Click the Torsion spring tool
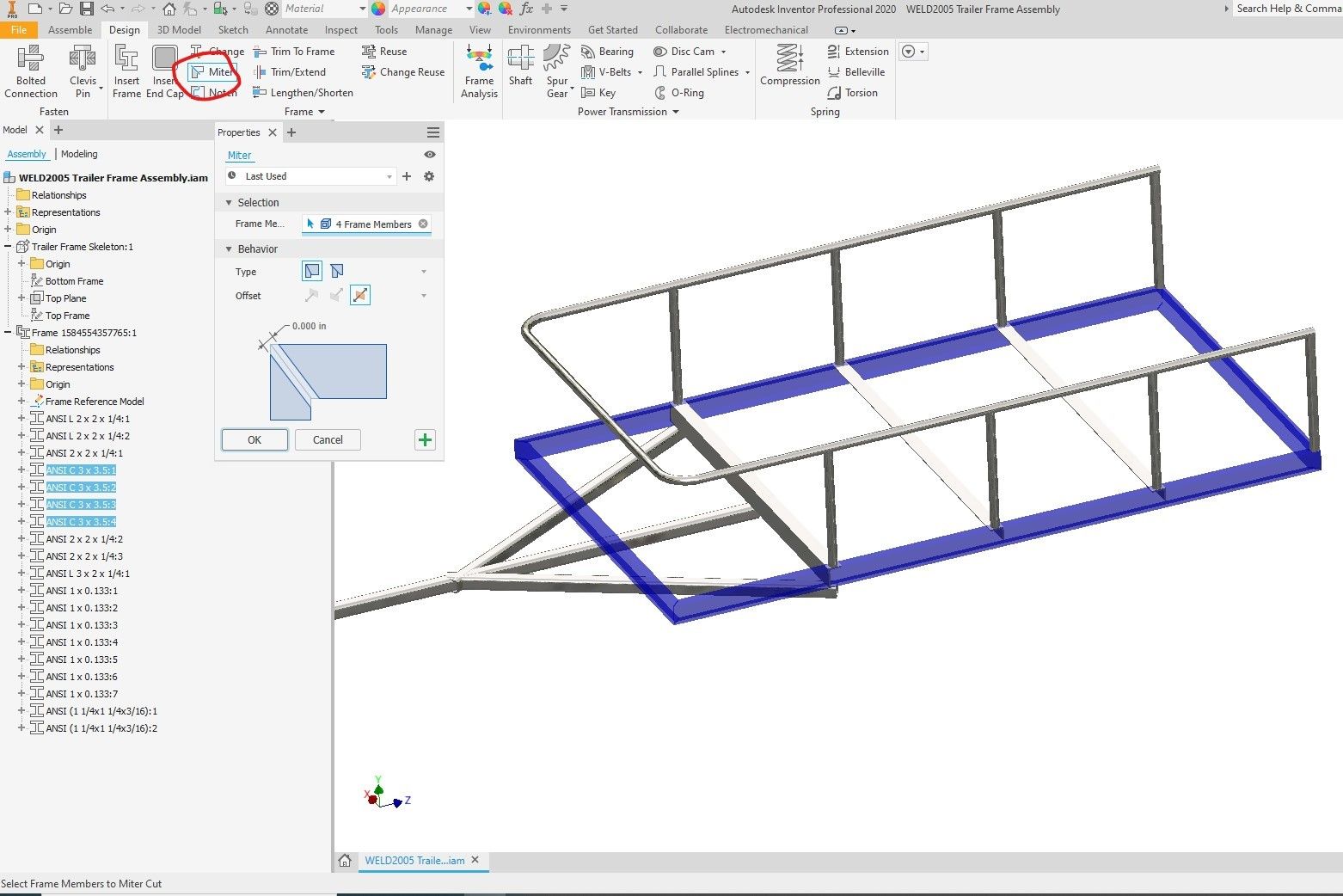Viewport: 1343px width, 896px height. click(852, 93)
